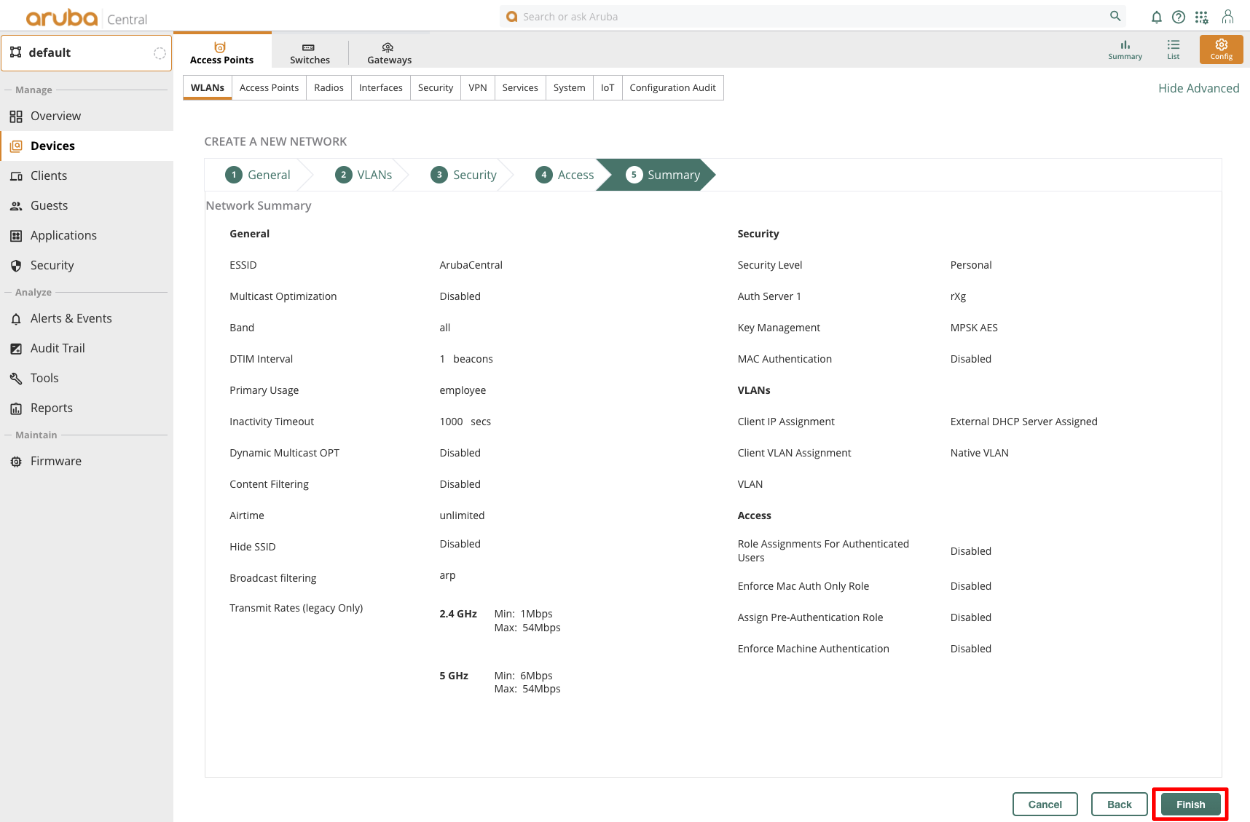The width and height of the screenshot is (1250, 822).
Task: Jump to step 3 Security
Action: (x=464, y=175)
